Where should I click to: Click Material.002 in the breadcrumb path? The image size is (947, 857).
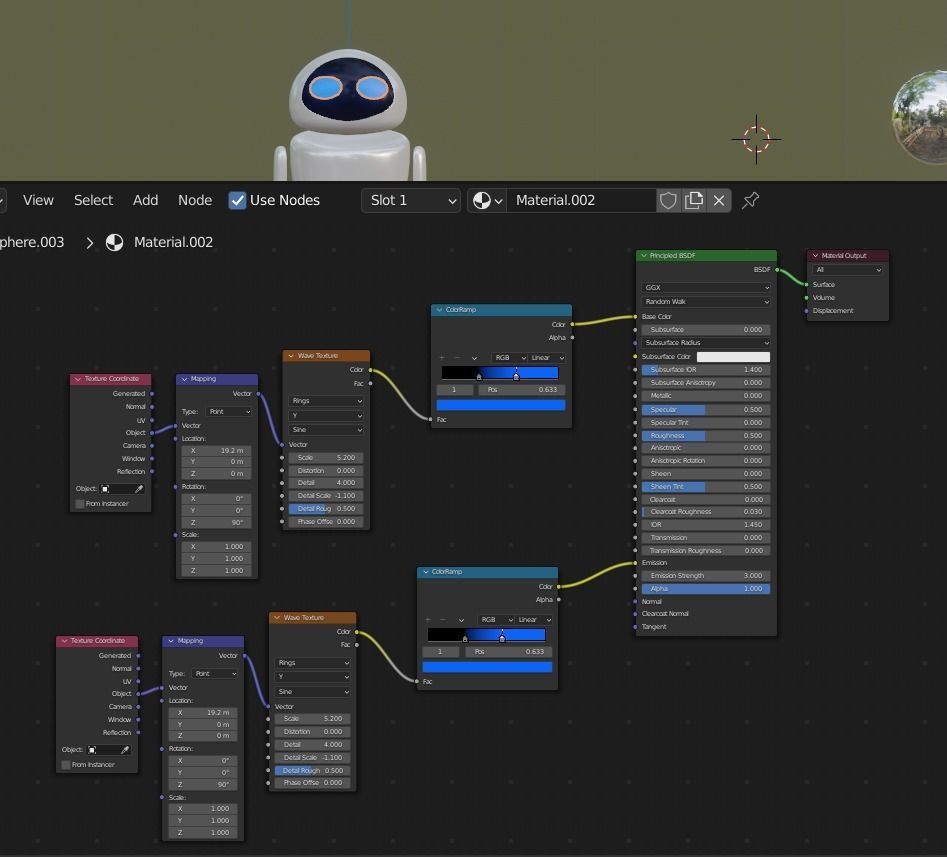coord(172,242)
